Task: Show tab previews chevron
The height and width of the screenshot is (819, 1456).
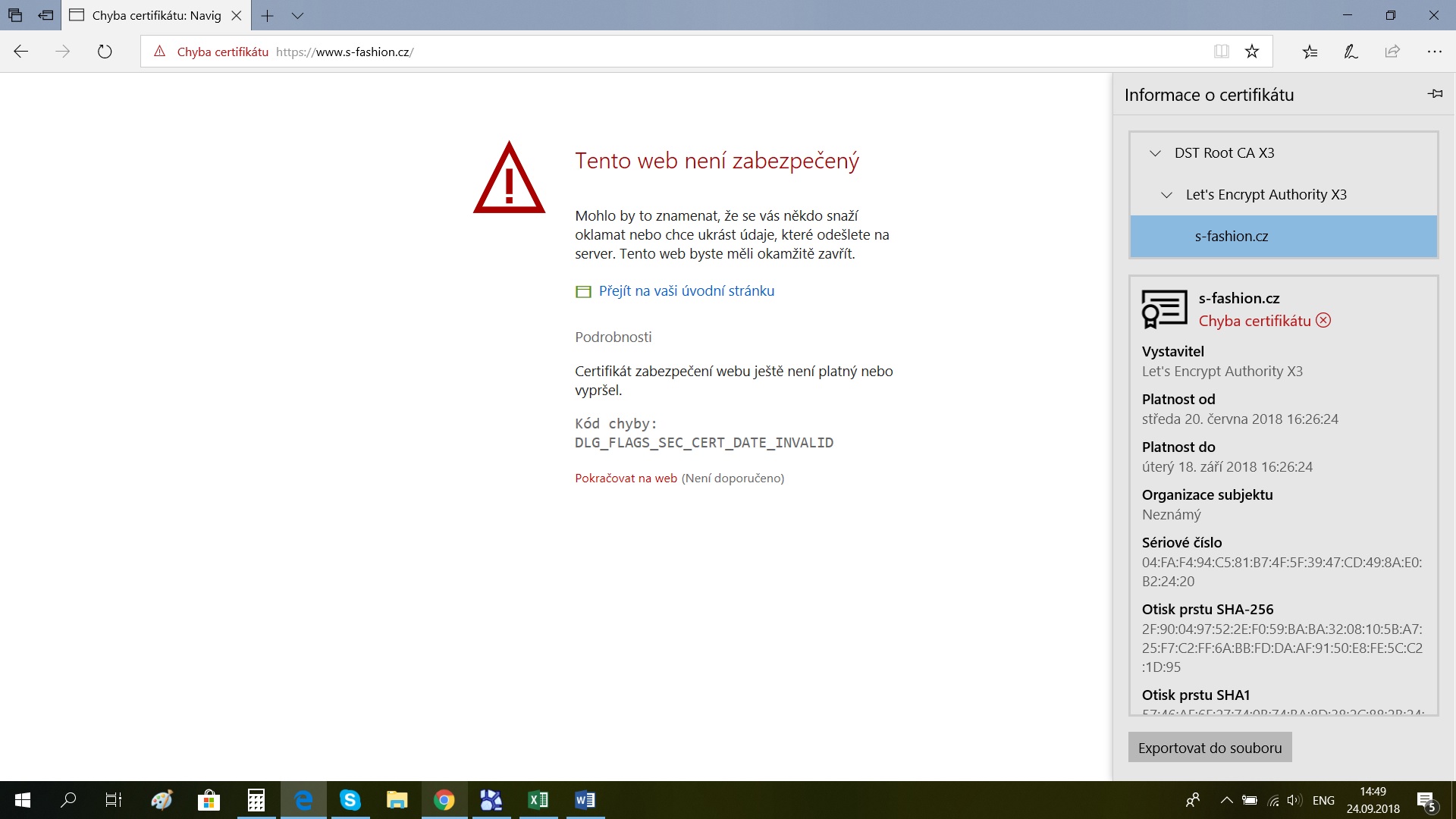Action: 297,15
